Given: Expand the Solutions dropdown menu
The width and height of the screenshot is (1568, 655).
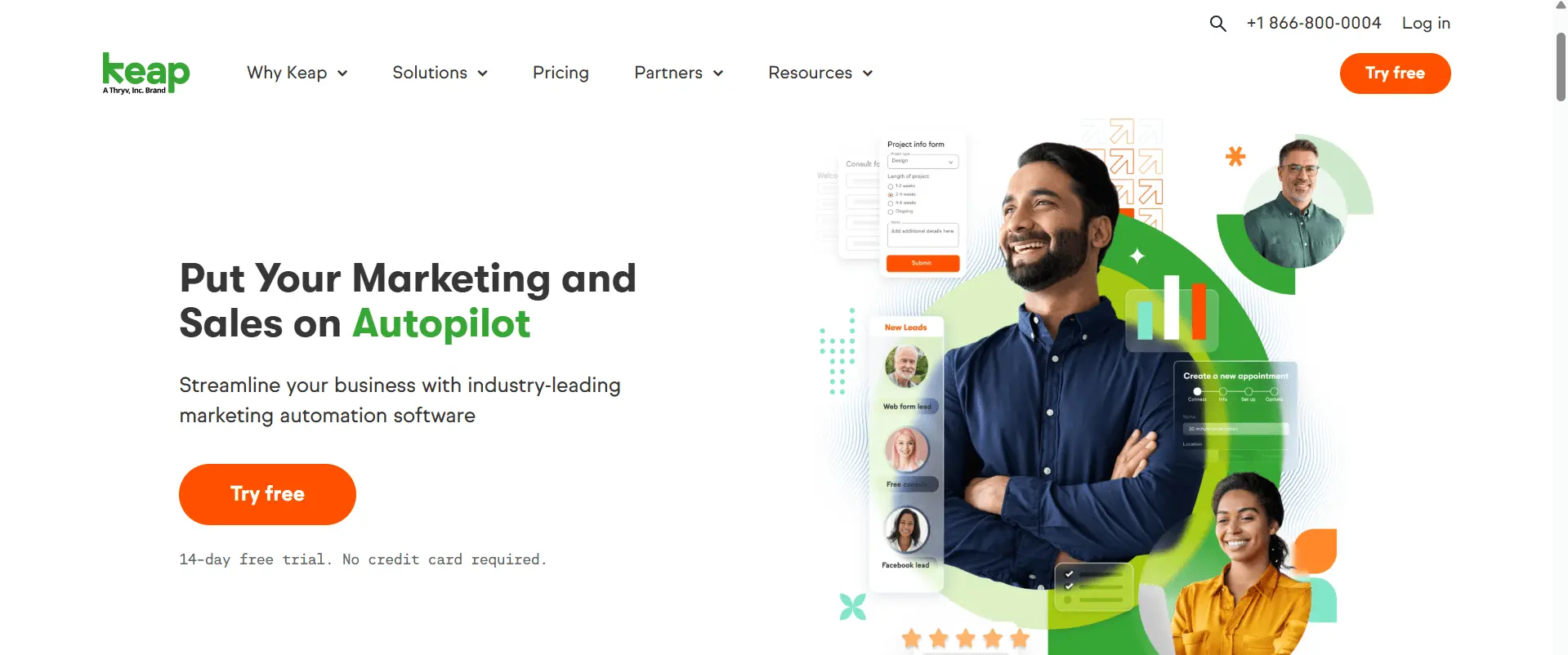Looking at the screenshot, I should 440,73.
